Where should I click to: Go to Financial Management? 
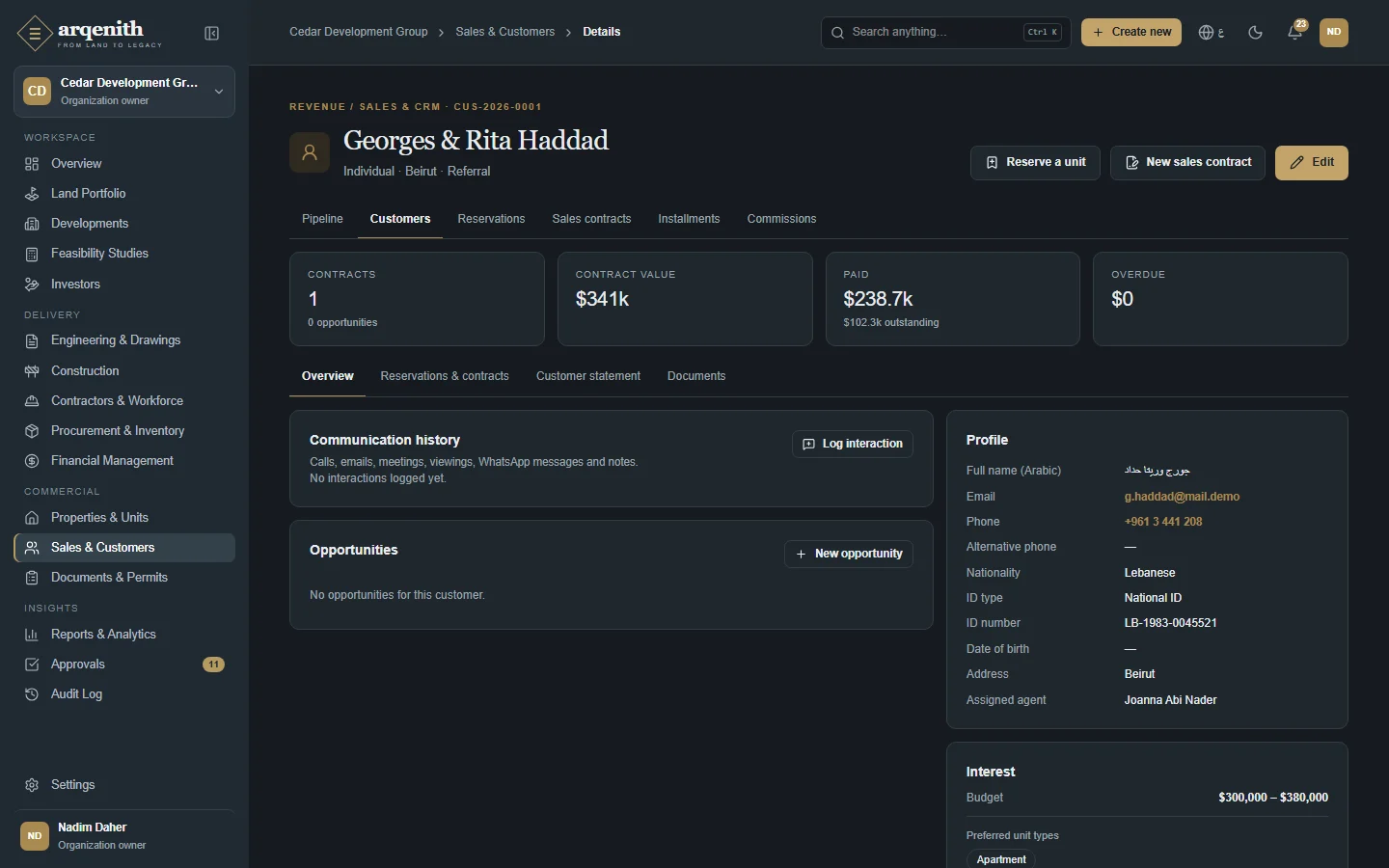tap(124, 461)
